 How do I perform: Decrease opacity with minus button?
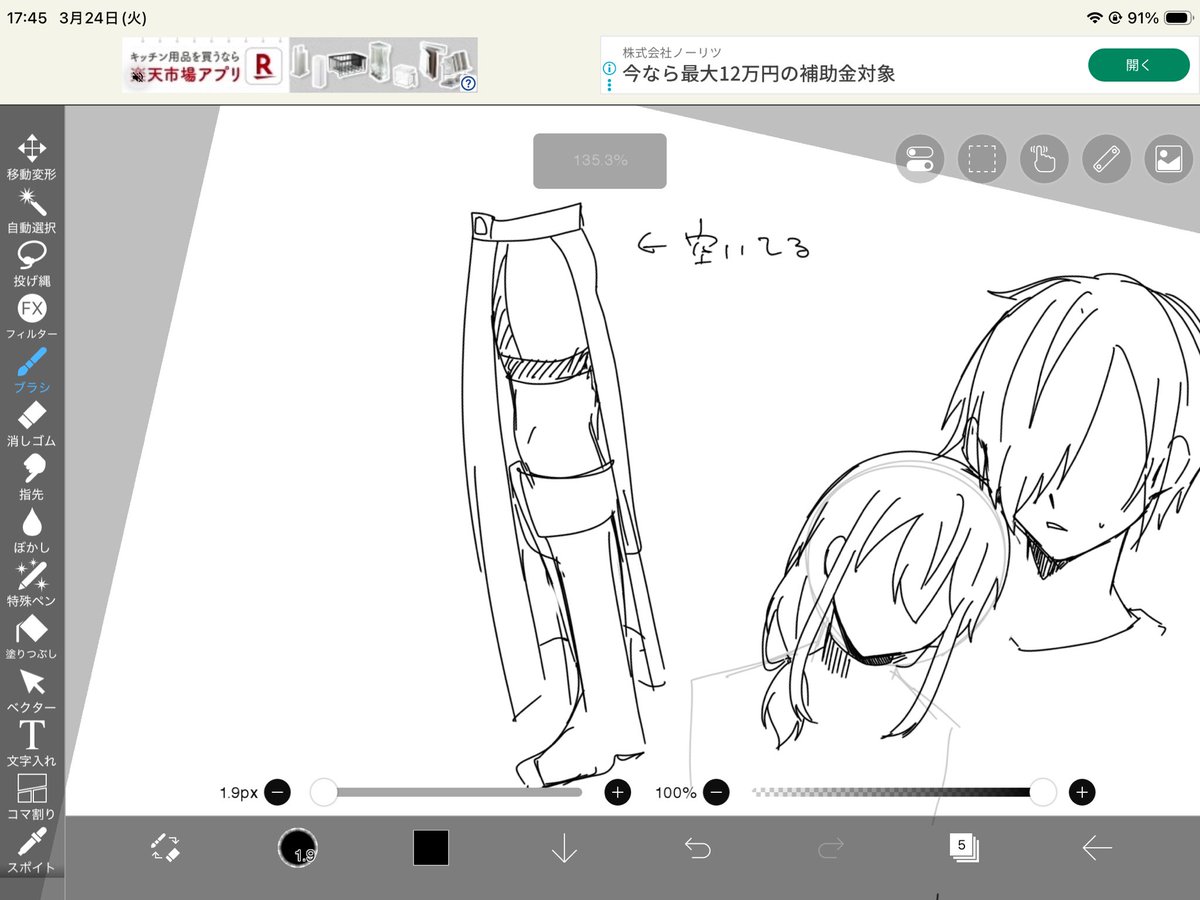point(715,793)
